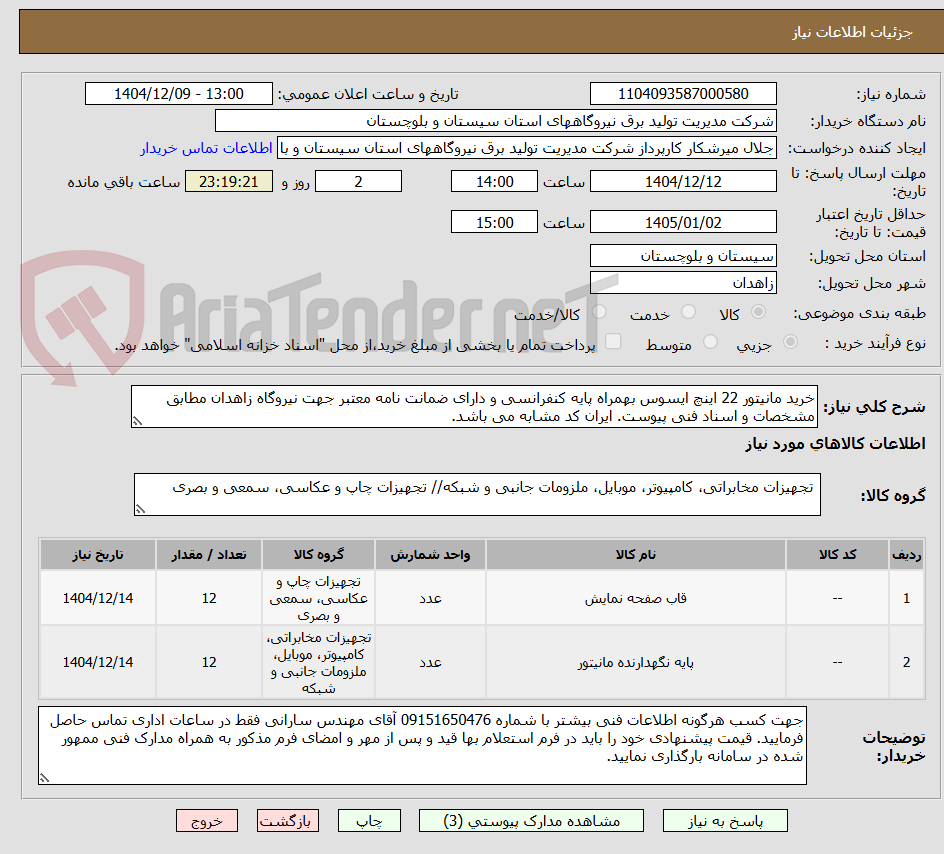Screen dimensions: 944x854
Task: Click the delivery city زاهدان field
Action: 683,283
